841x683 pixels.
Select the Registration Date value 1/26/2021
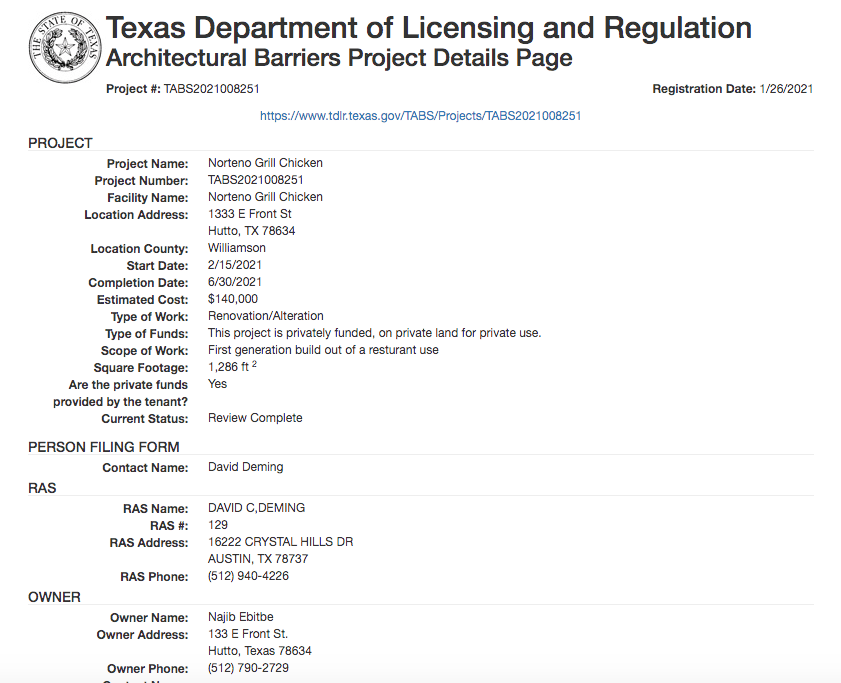click(x=786, y=89)
